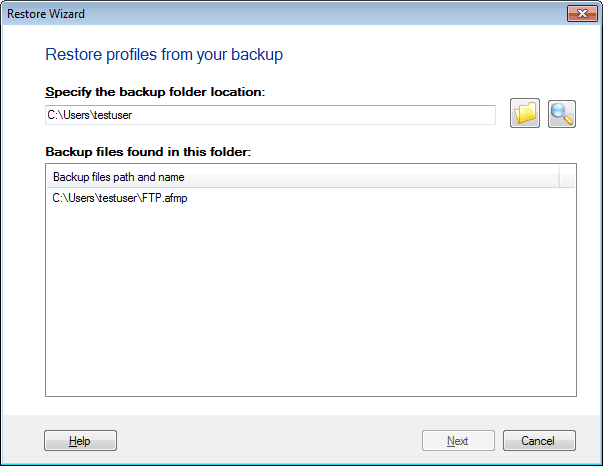This screenshot has width=603, height=466.
Task: Click the browse folder icon
Action: point(525,114)
